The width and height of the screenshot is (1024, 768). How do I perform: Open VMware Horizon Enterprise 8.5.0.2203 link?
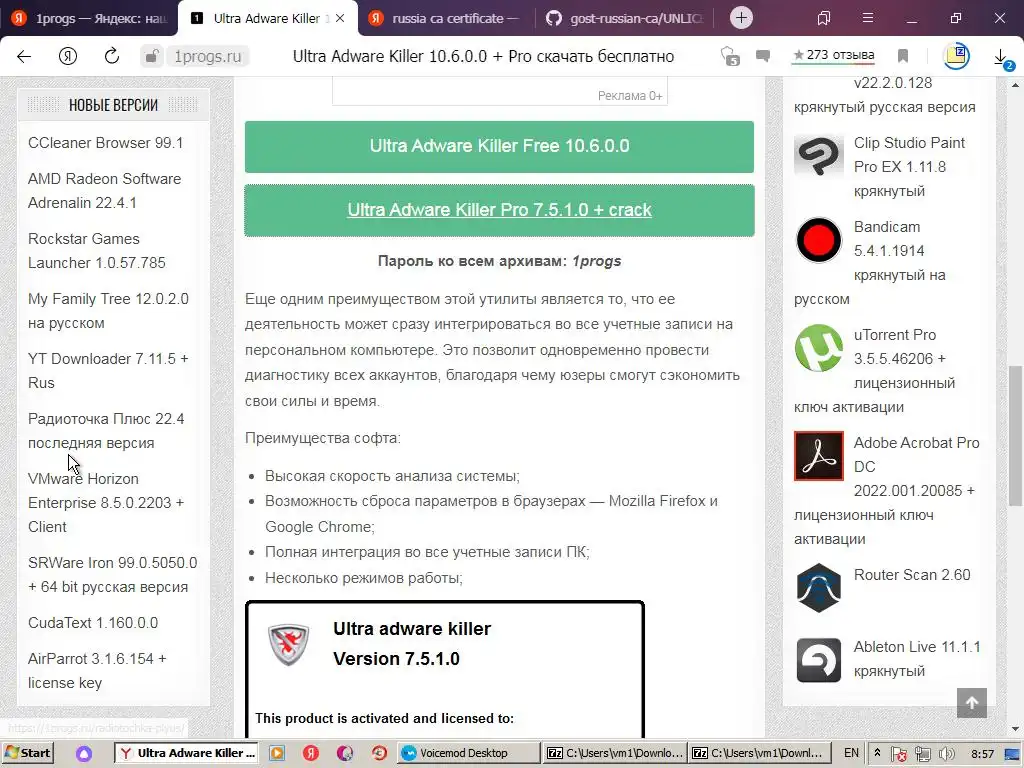pos(106,503)
